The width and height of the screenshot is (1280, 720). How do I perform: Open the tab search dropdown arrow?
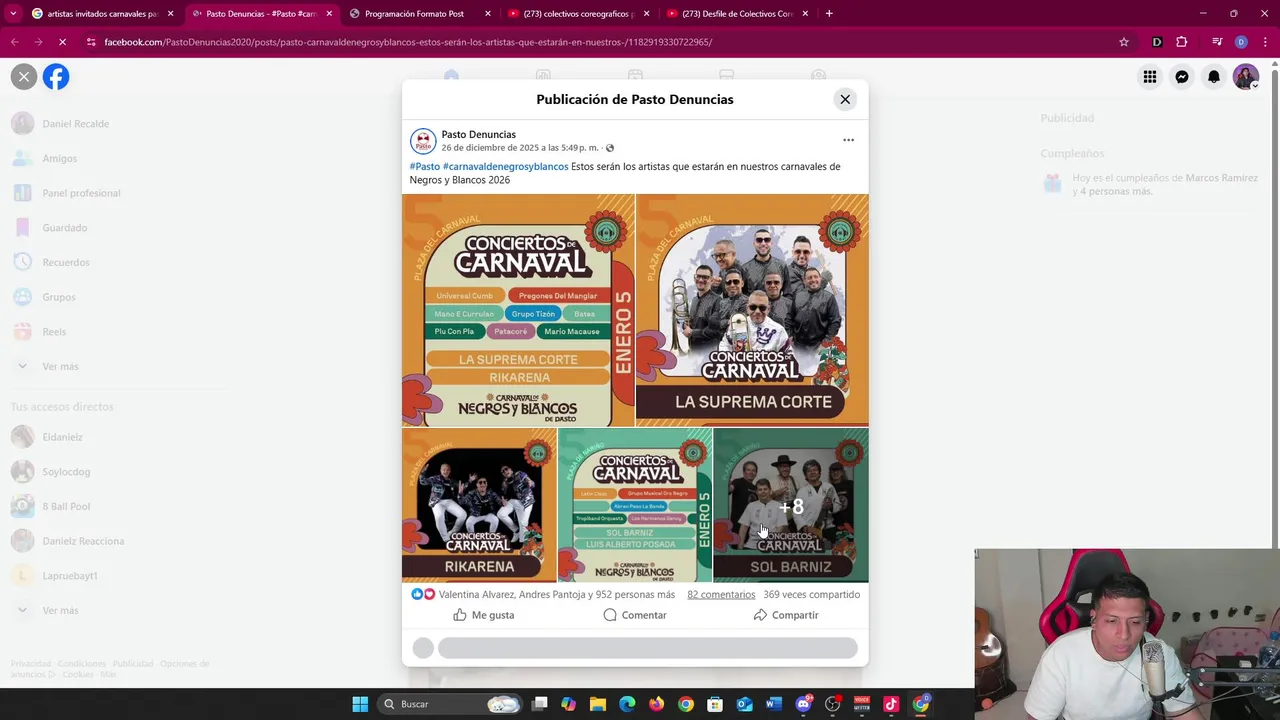(x=13, y=14)
